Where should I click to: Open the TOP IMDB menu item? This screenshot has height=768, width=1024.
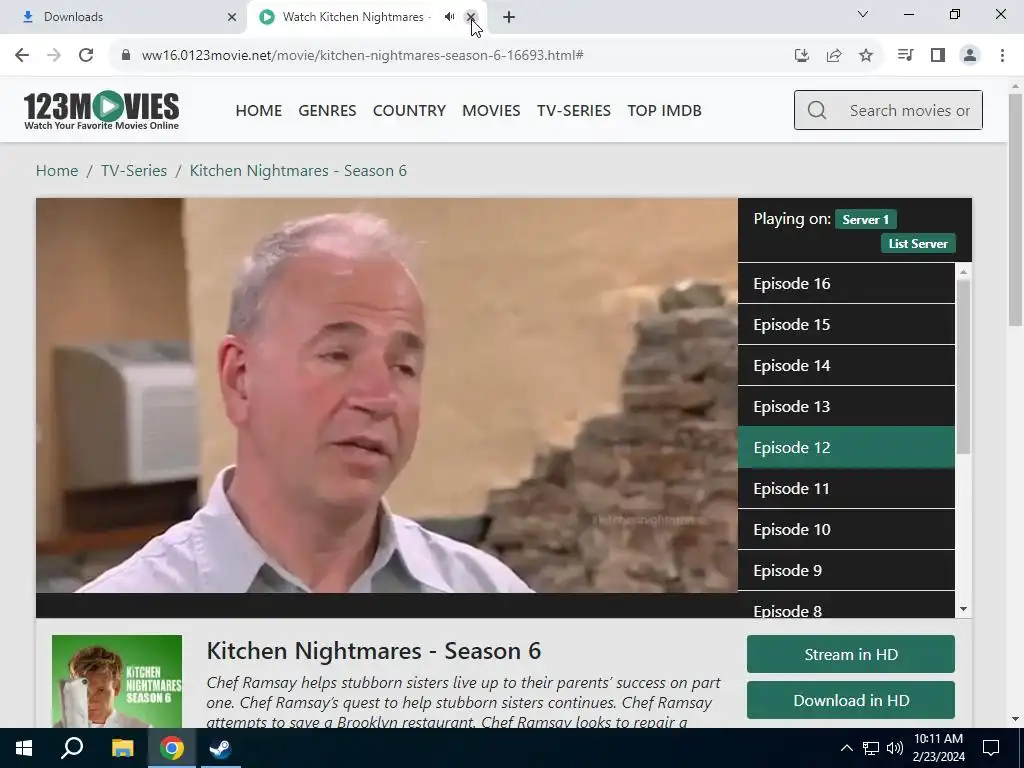click(665, 110)
